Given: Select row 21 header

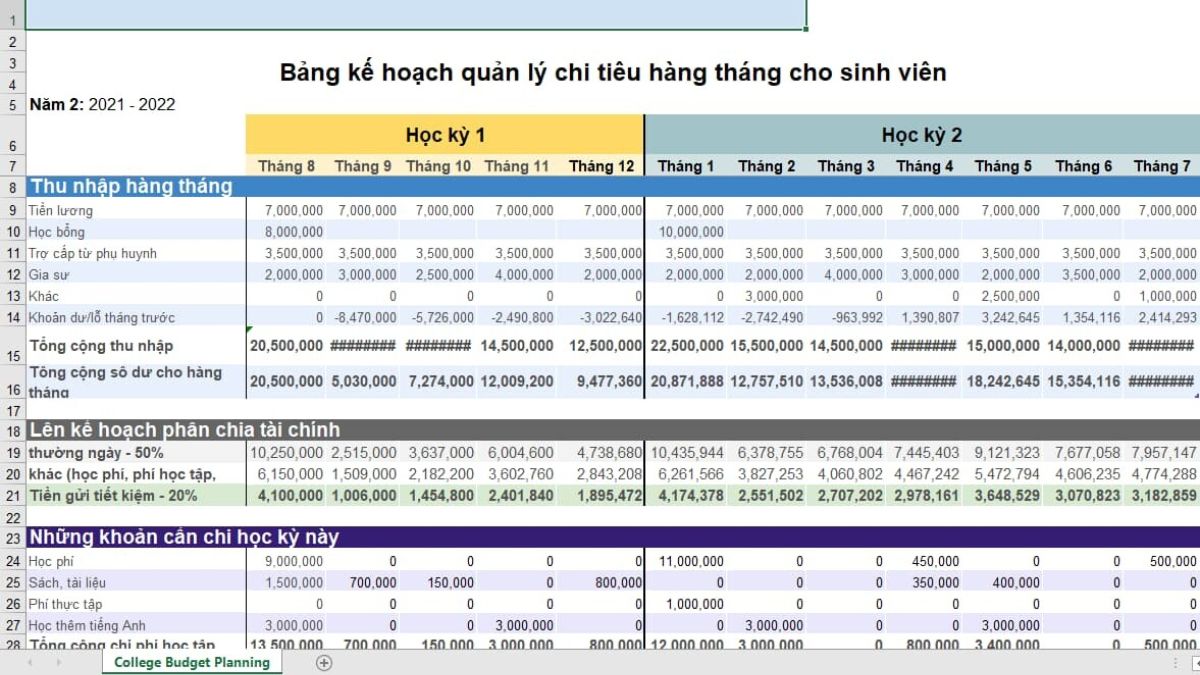Looking at the screenshot, I should 12,496.
